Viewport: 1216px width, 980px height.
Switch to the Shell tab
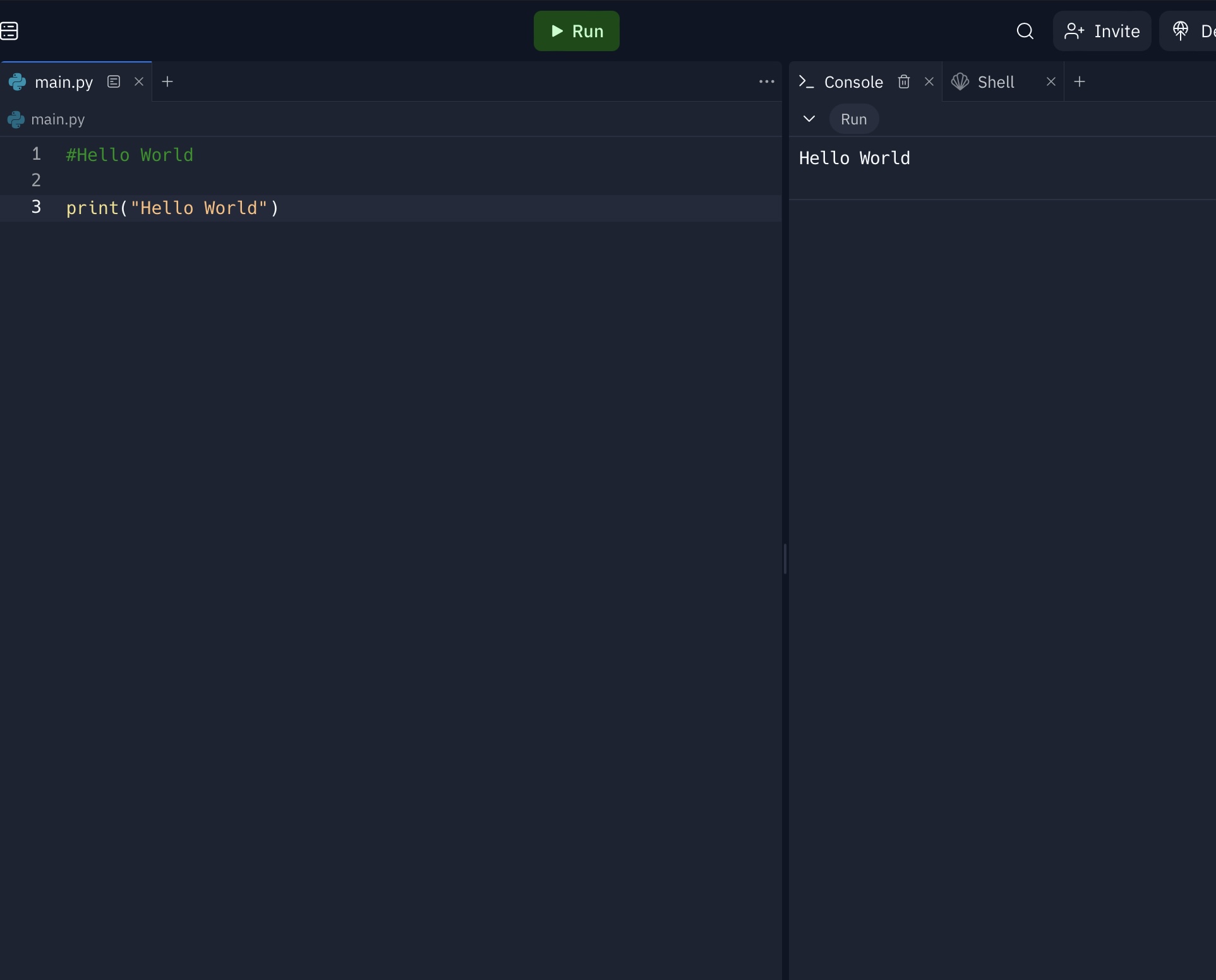coord(995,82)
